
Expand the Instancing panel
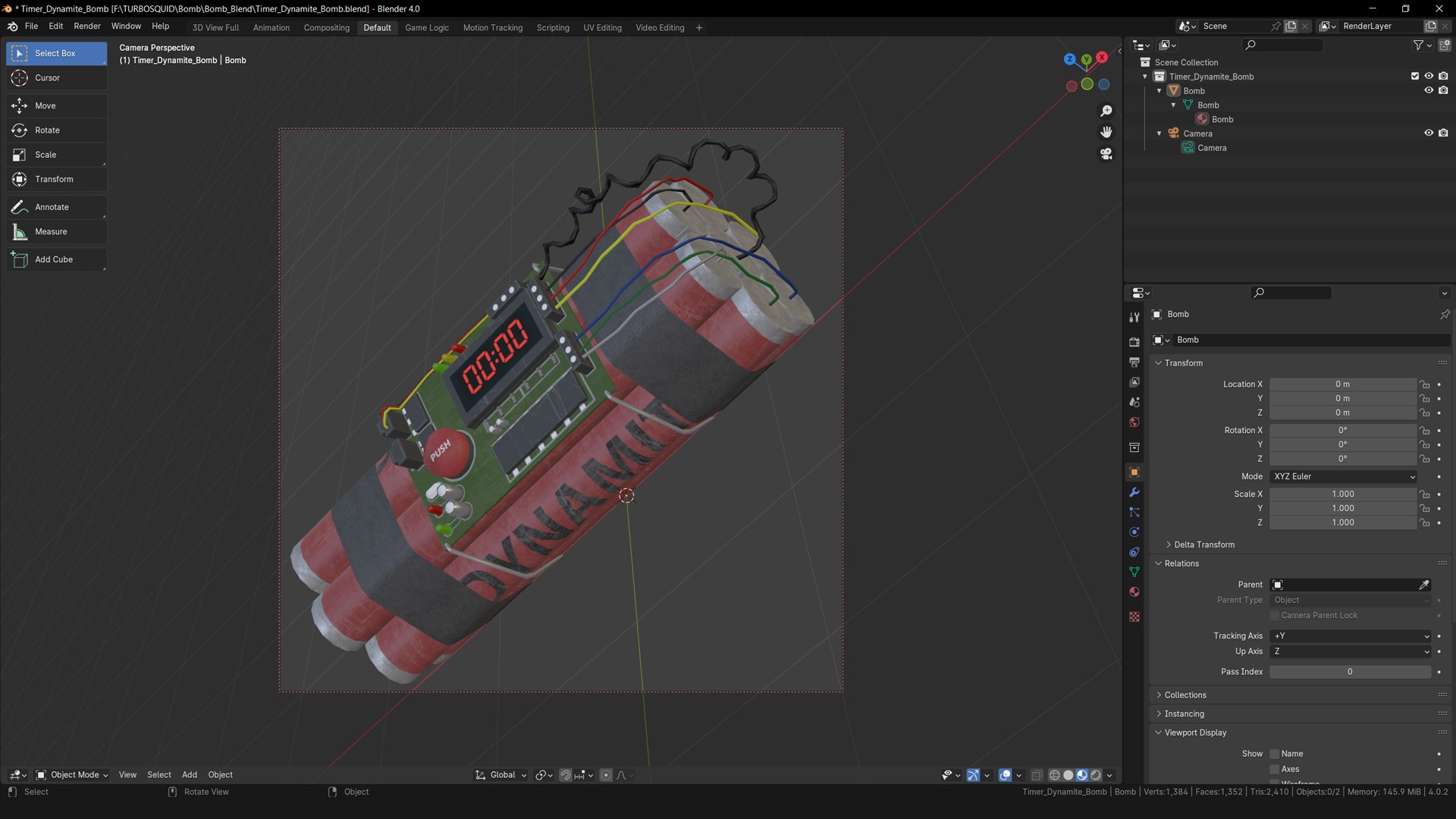point(1184,714)
